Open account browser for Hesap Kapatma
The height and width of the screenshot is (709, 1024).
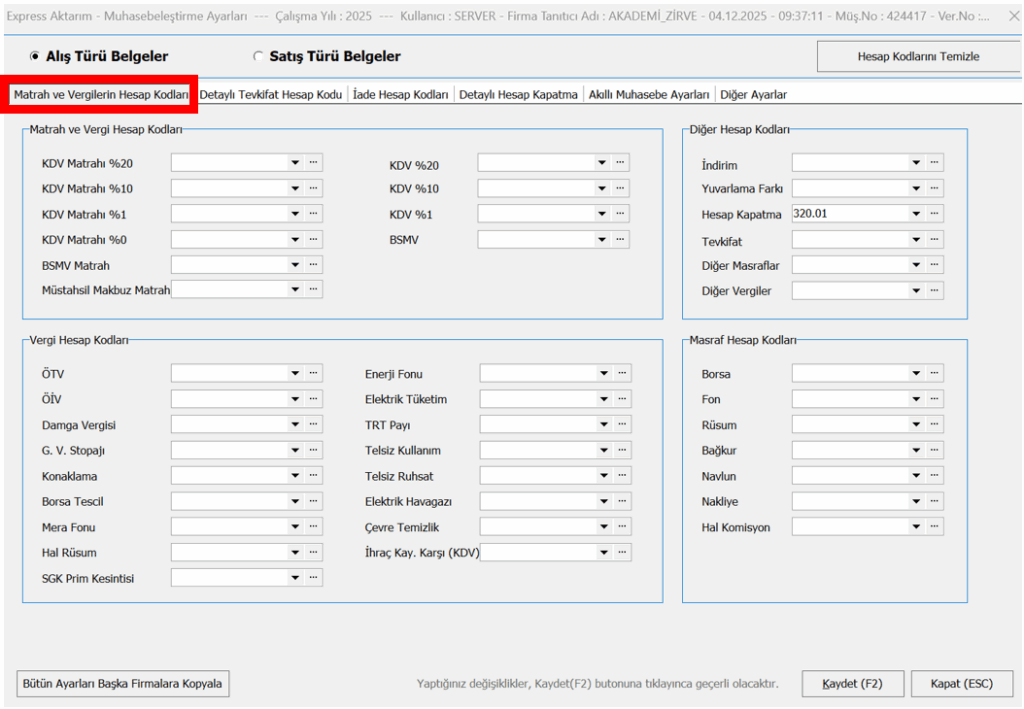click(935, 213)
